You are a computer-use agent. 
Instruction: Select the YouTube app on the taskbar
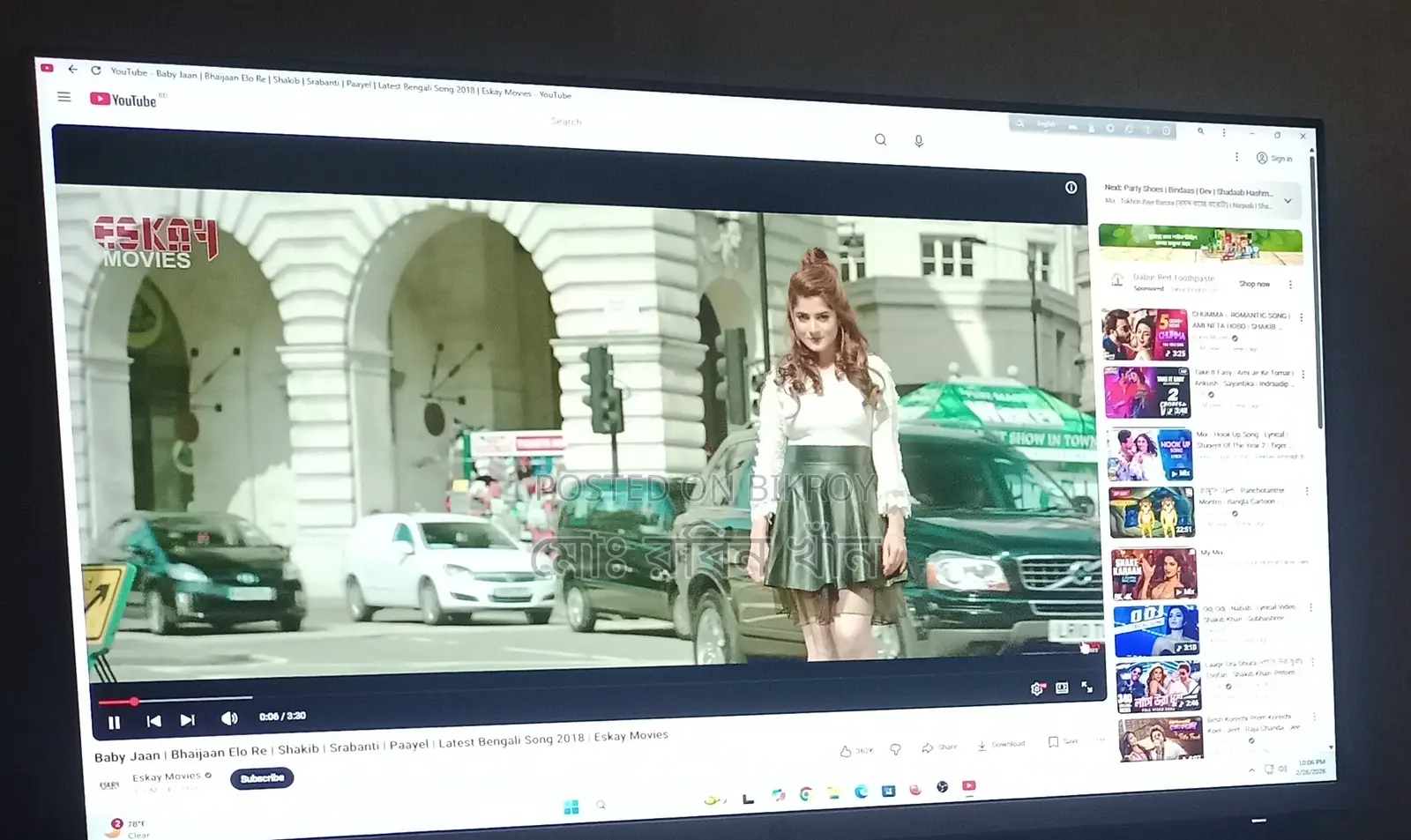coord(969,785)
